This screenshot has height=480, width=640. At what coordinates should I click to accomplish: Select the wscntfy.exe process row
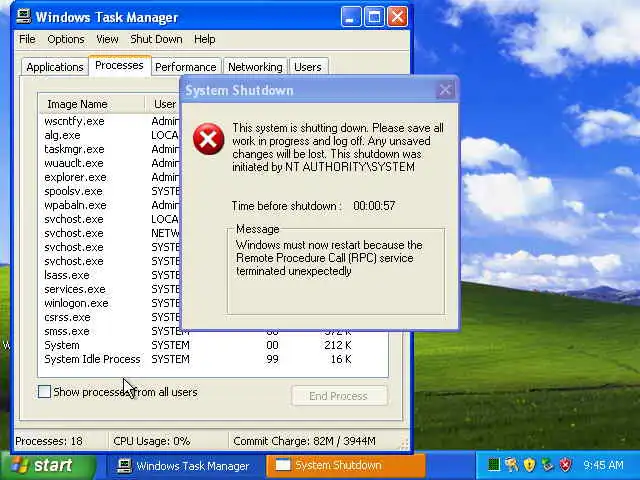pos(111,121)
